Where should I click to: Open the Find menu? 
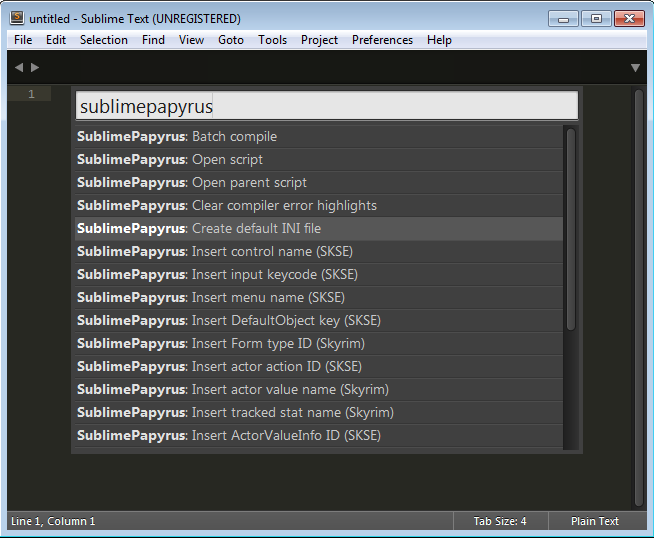pos(153,40)
